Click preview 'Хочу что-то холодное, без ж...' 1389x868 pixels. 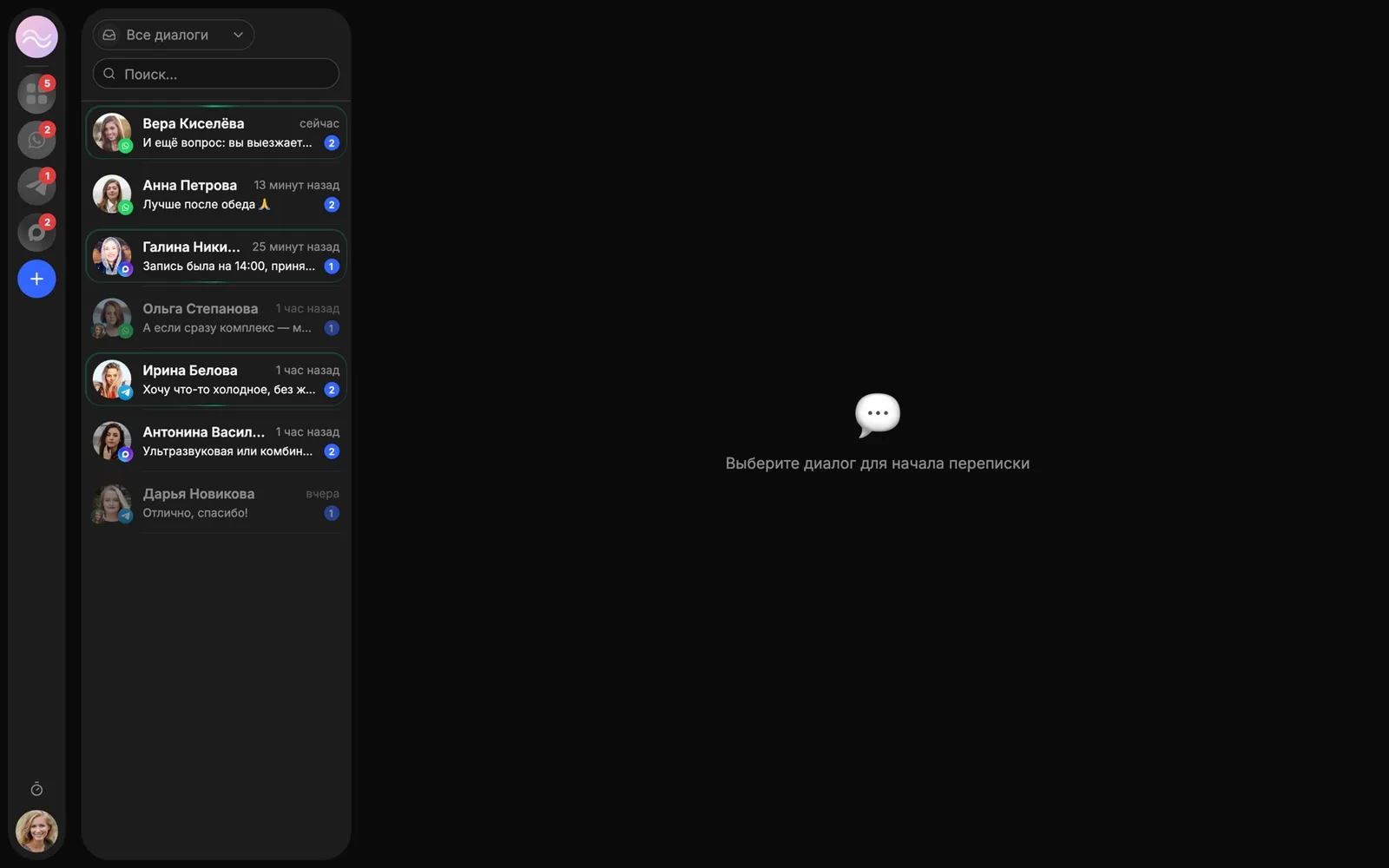[229, 390]
